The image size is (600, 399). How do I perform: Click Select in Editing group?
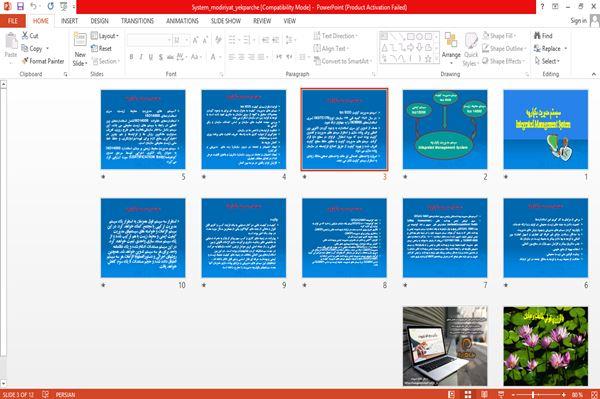tap(548, 61)
